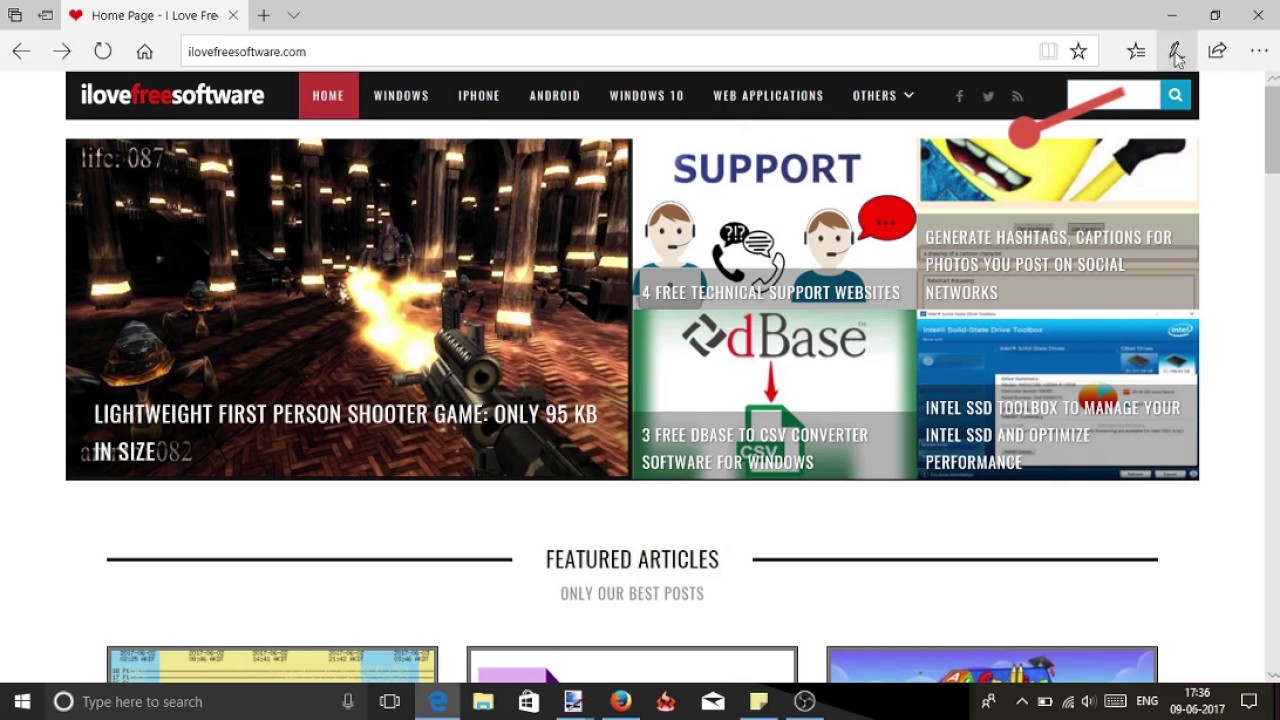Click the Make a Web Note pen icon
Screen dimensions: 1280x720
[x=1176, y=51]
